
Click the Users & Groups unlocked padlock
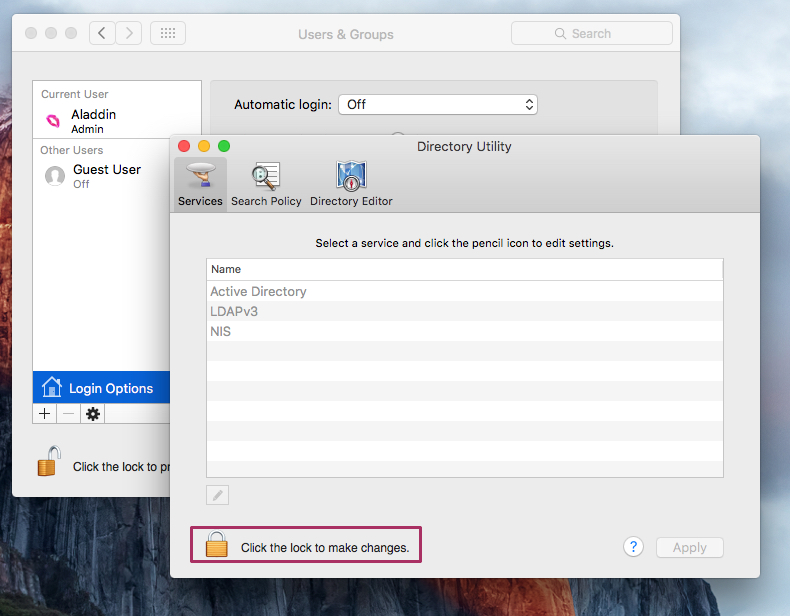pyautogui.click(x=49, y=461)
